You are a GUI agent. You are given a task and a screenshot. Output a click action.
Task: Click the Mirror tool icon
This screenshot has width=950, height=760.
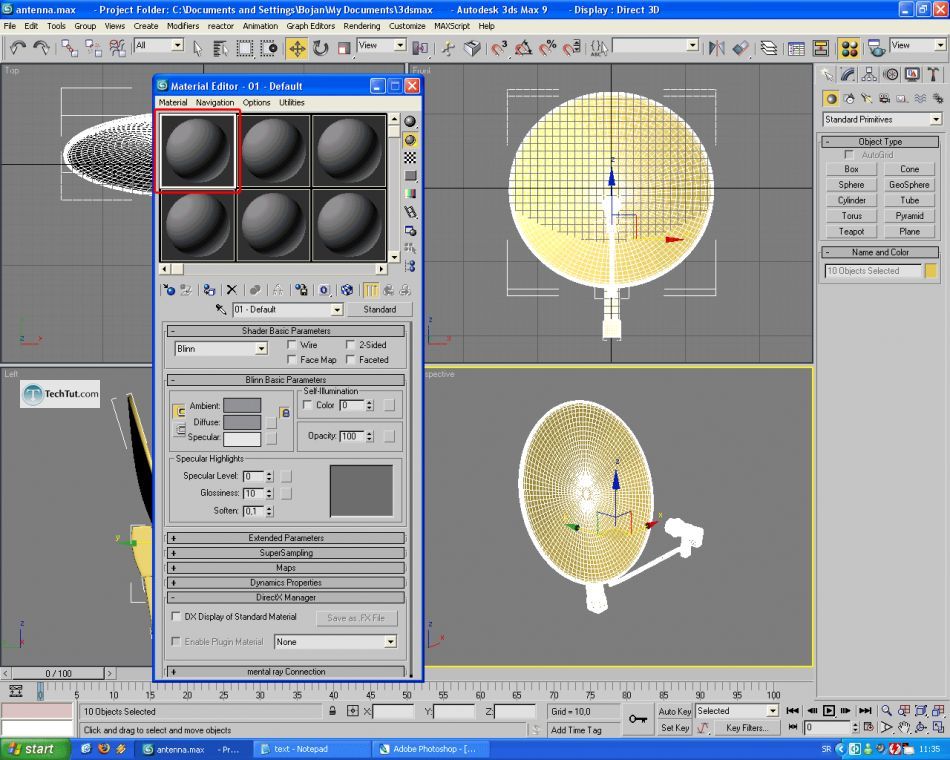tap(717, 48)
